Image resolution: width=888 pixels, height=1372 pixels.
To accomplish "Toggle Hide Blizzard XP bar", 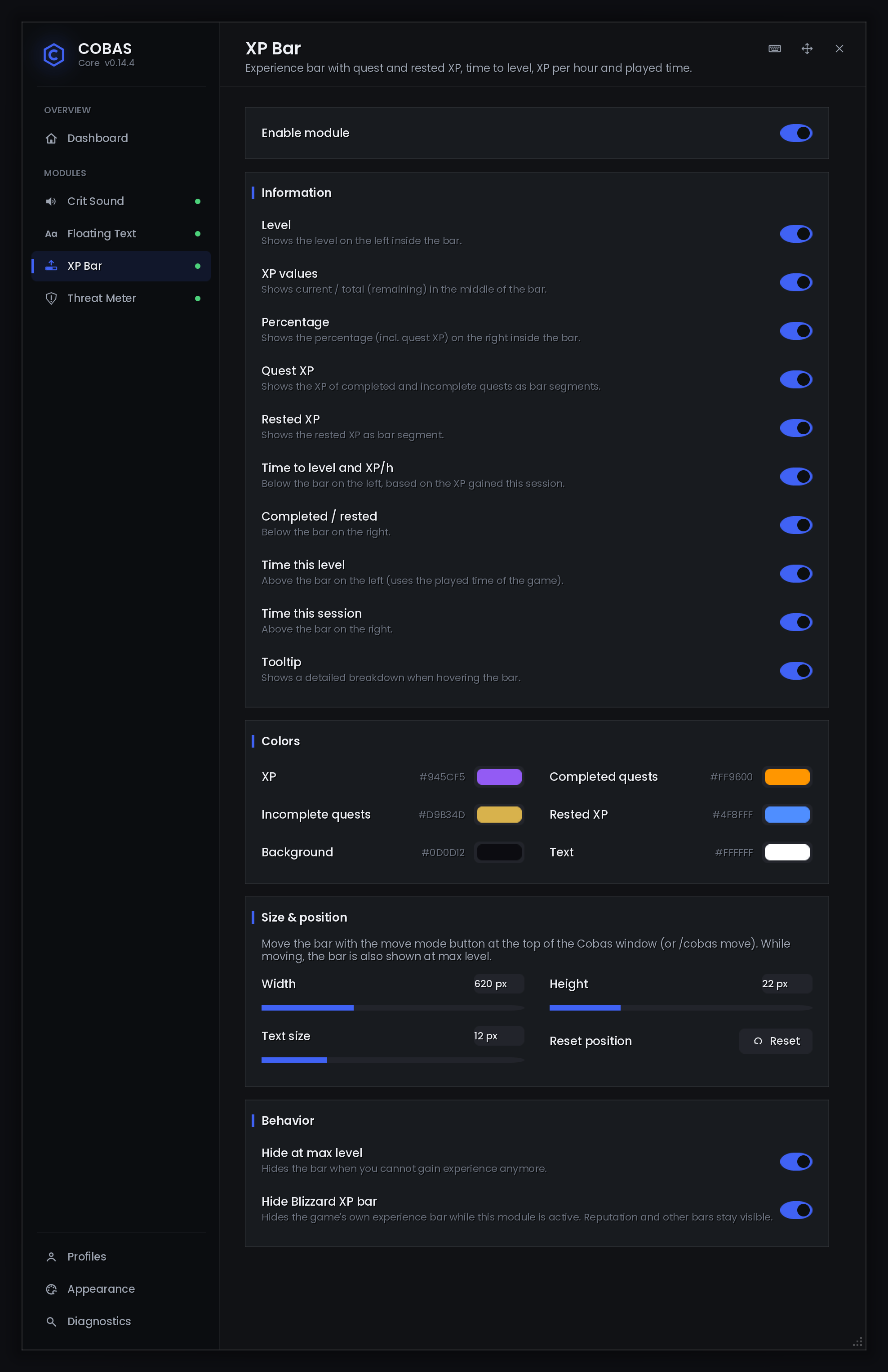I will point(796,1210).
